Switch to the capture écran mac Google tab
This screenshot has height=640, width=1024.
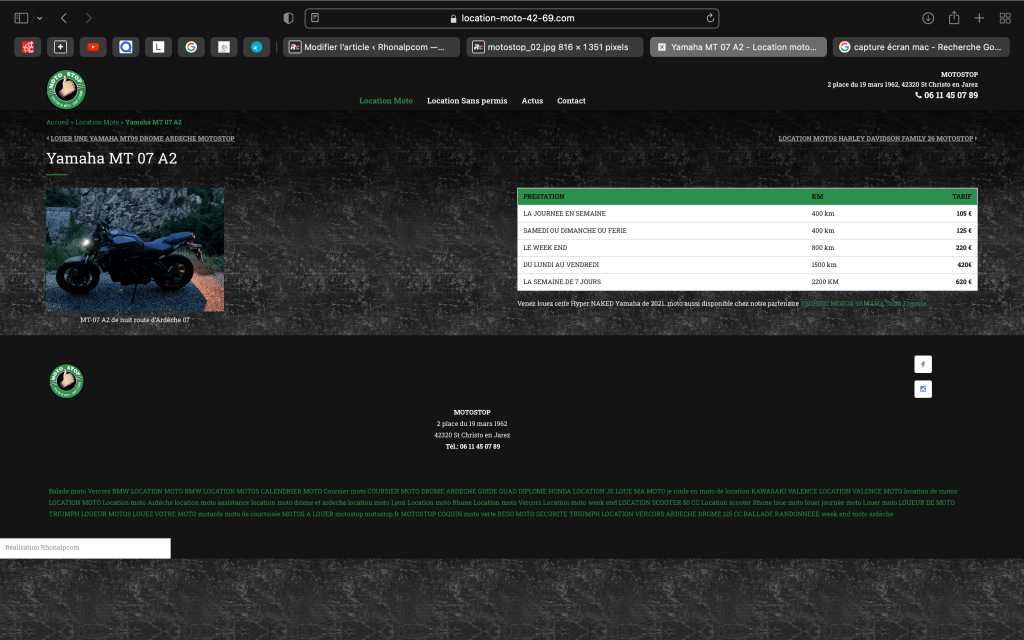pyautogui.click(x=921, y=47)
